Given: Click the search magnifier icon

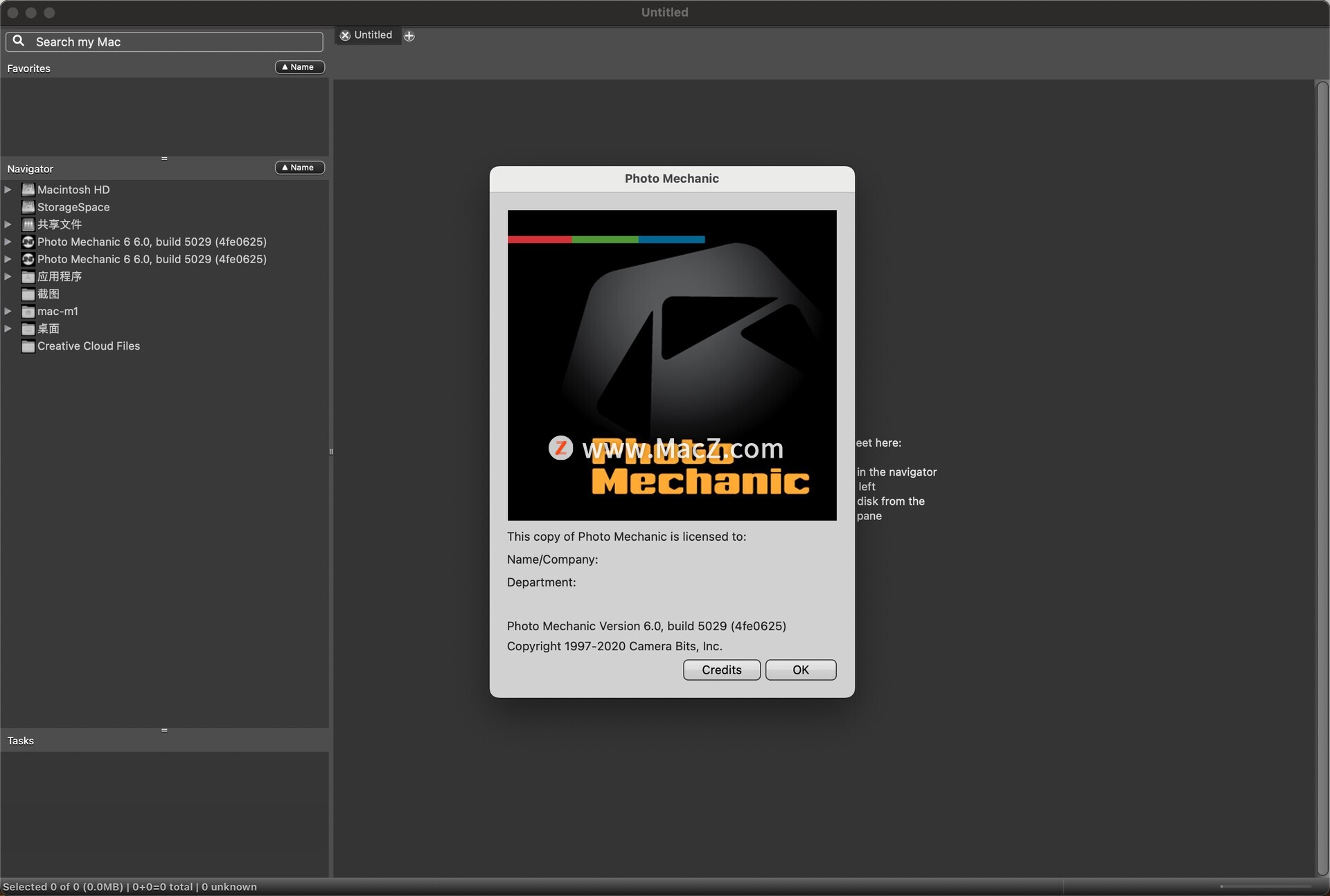Looking at the screenshot, I should 19,41.
